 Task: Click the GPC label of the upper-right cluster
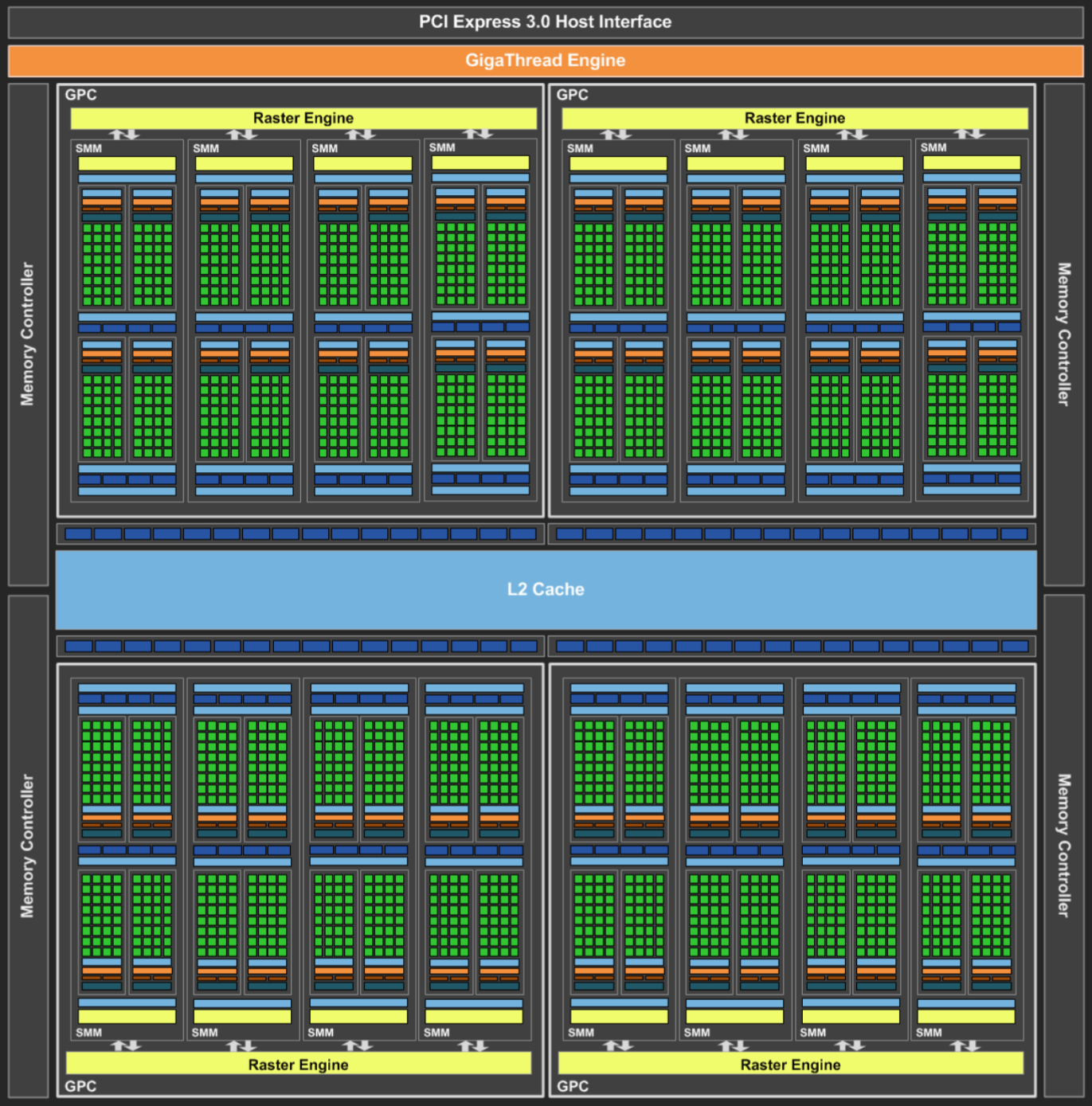pyautogui.click(x=572, y=95)
